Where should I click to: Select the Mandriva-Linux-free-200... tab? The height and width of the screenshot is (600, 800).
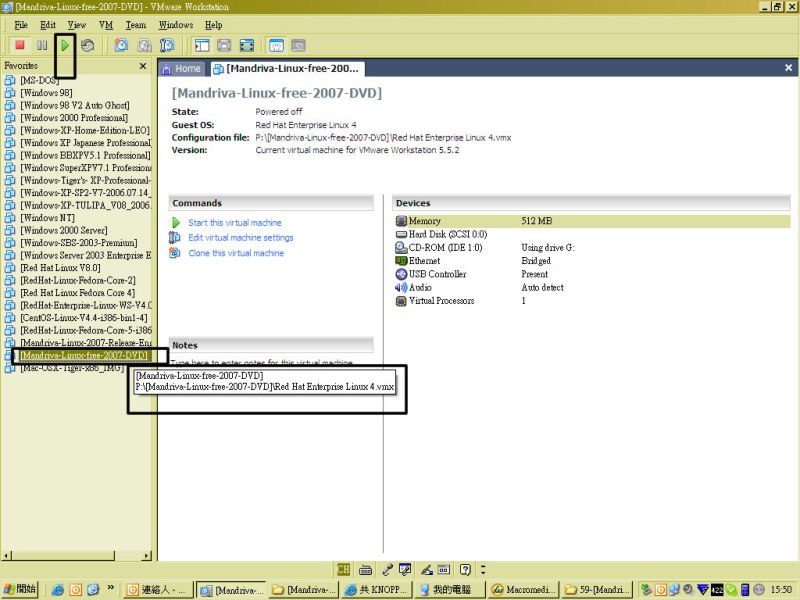287,68
